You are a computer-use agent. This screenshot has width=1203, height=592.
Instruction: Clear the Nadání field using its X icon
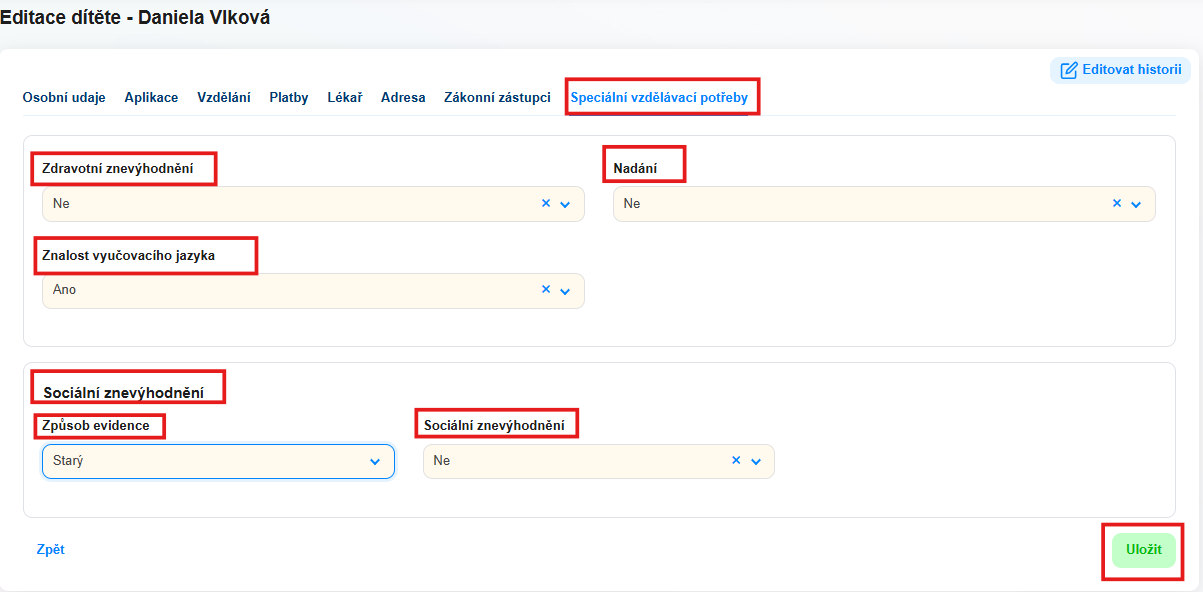point(1117,203)
